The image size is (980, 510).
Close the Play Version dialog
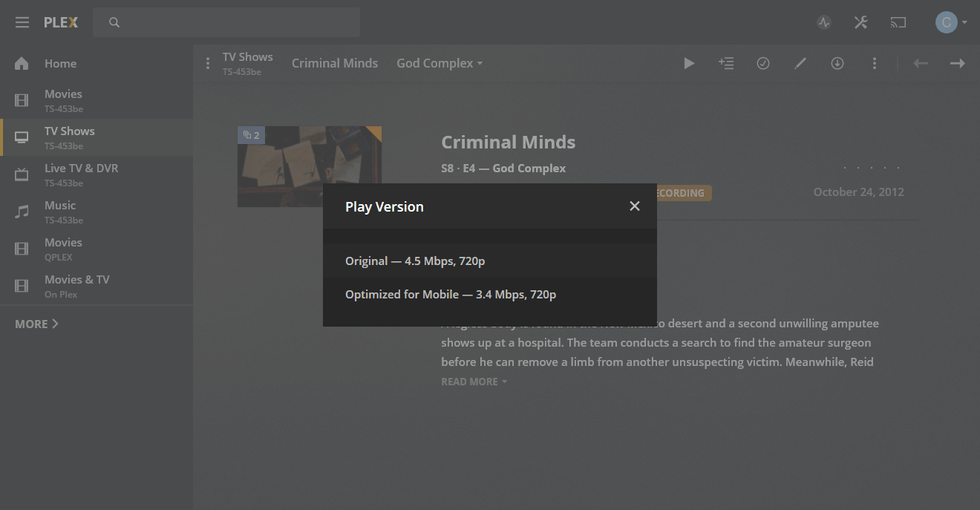coord(634,206)
